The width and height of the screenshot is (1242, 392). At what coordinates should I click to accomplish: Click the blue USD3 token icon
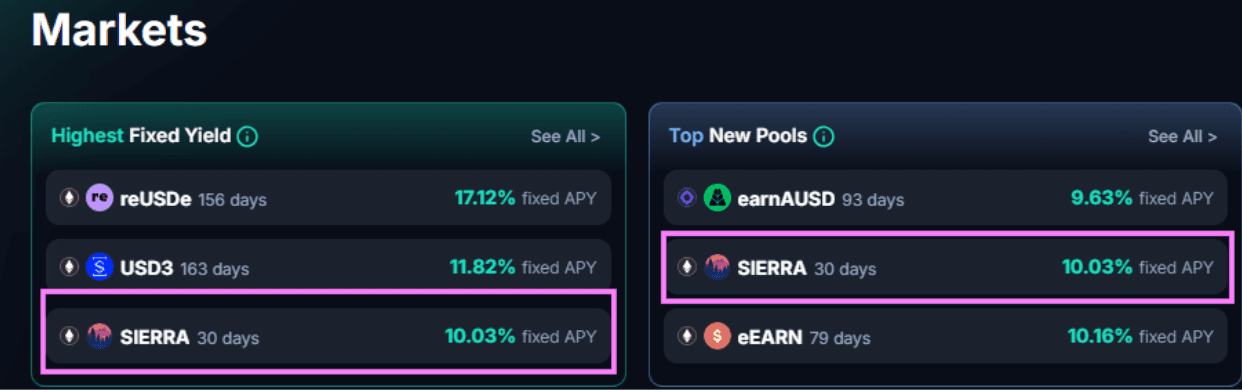99,267
